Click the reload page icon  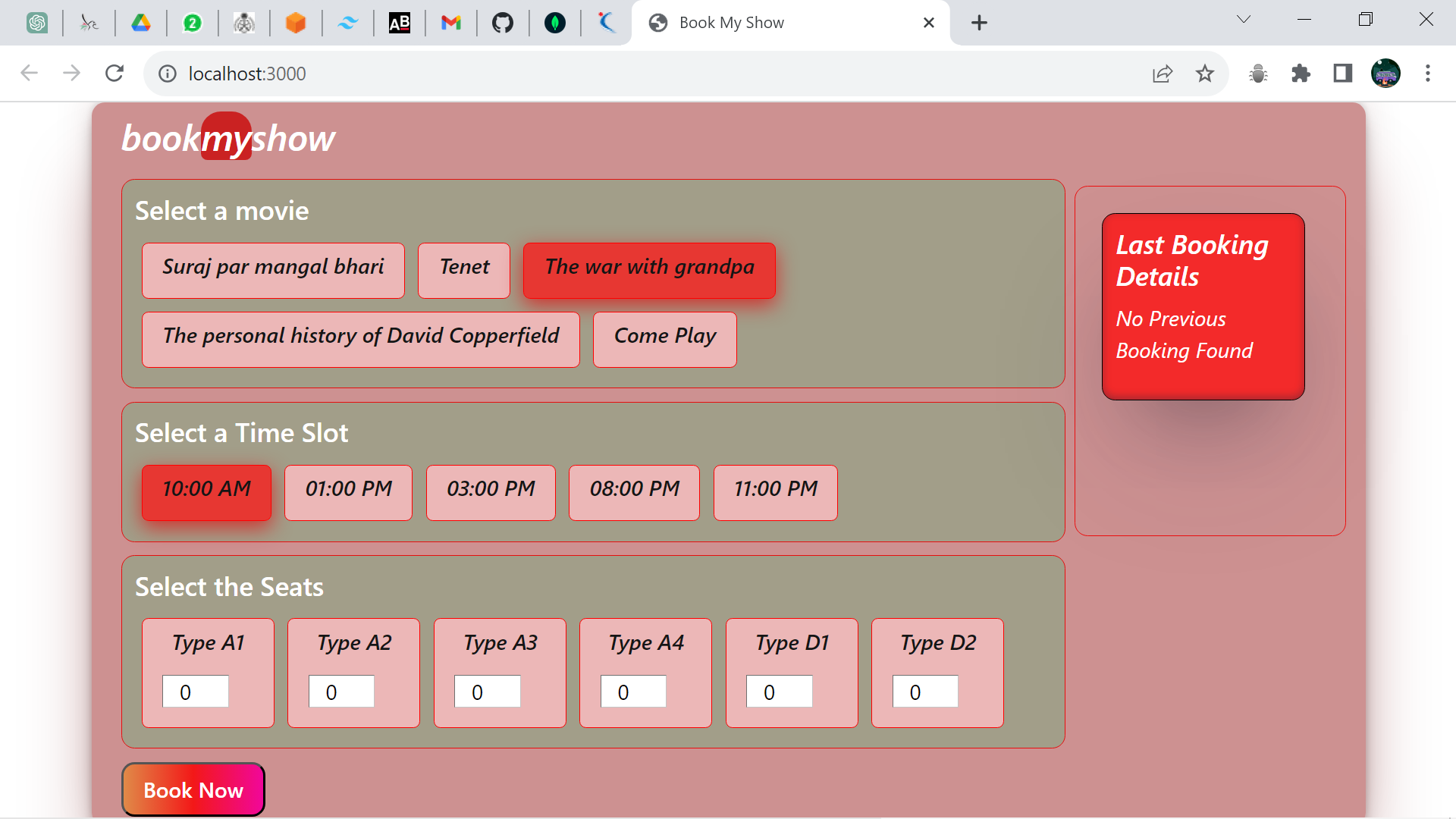pos(115,74)
